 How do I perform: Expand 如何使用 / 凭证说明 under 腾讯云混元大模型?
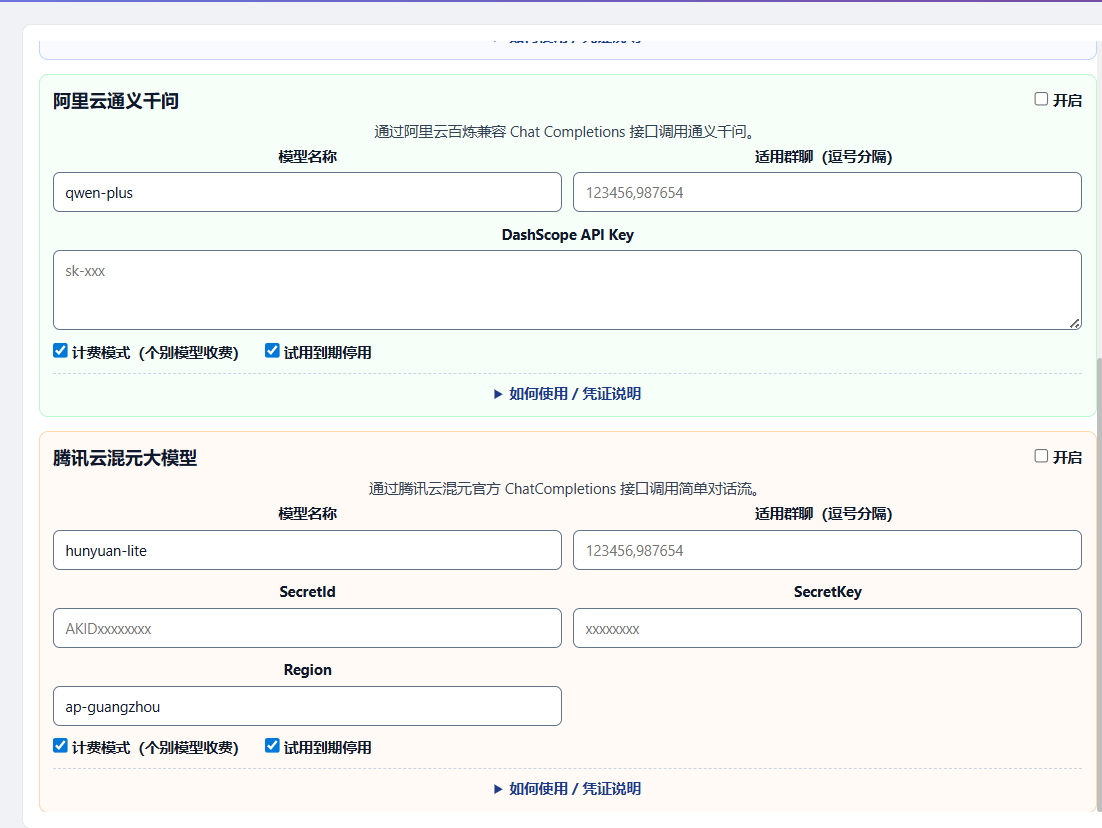(567, 789)
